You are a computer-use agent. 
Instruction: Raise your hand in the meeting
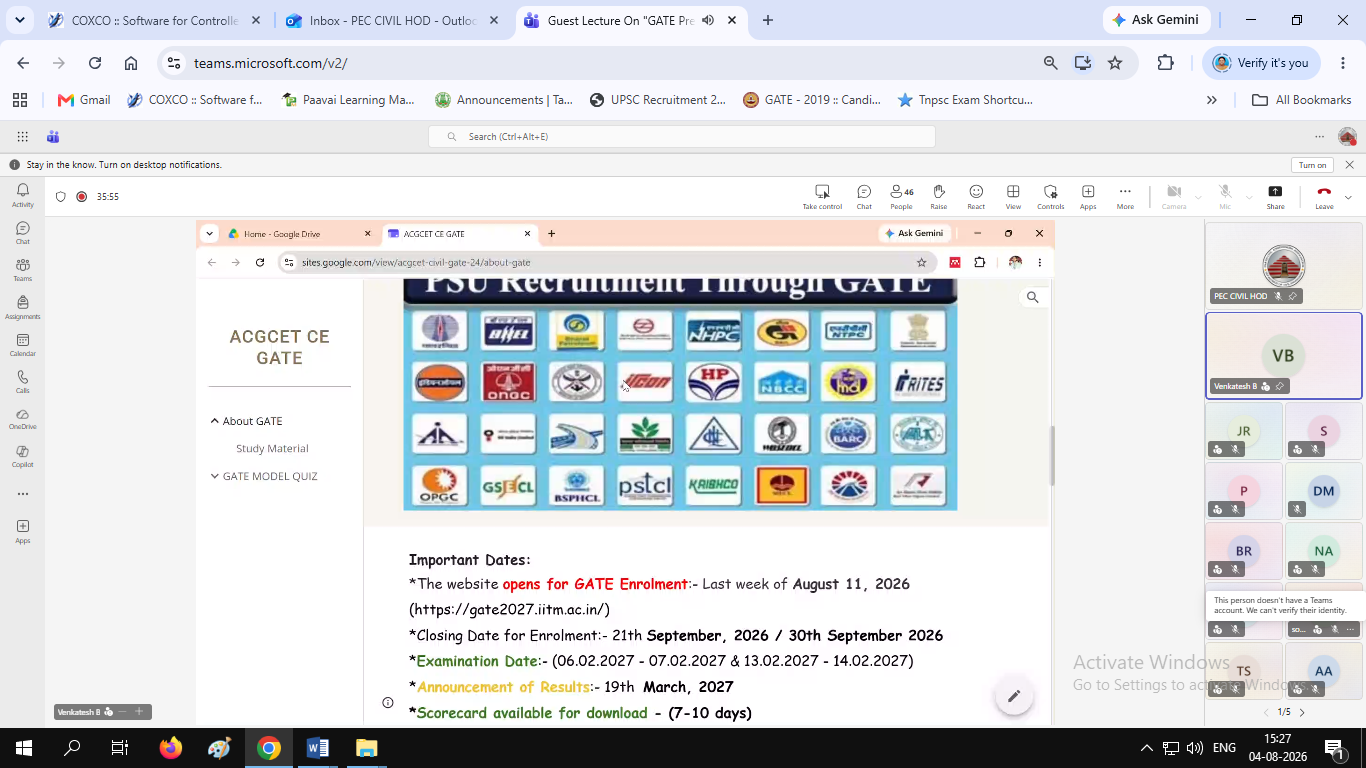939,197
